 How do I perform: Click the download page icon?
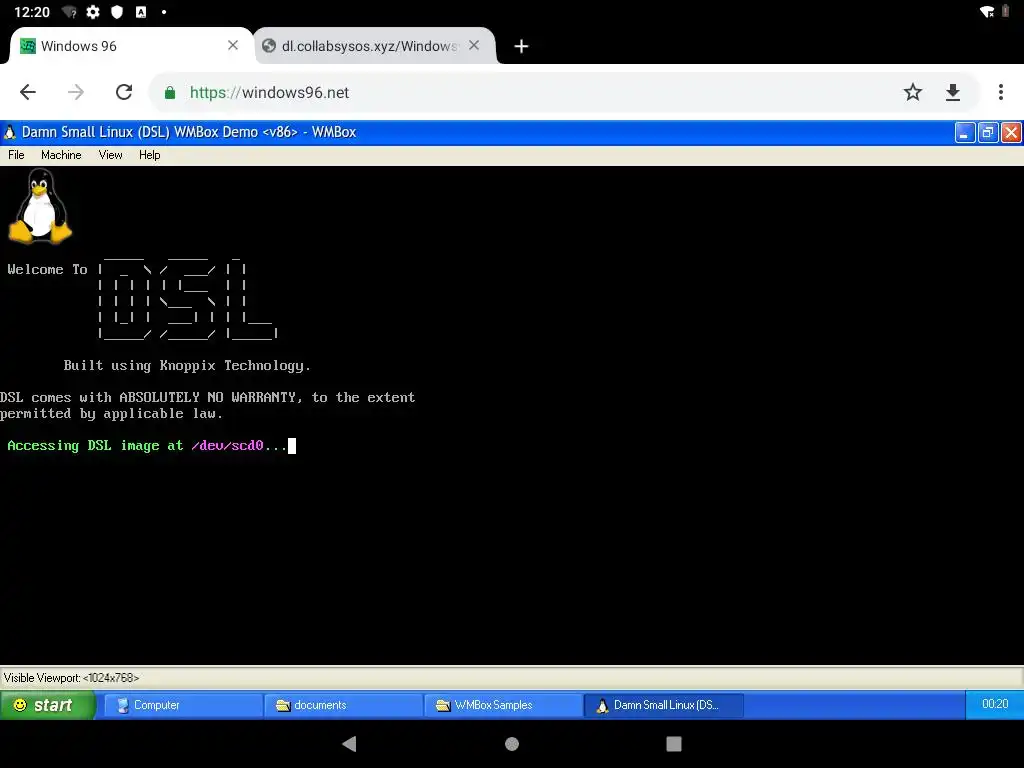(x=953, y=92)
